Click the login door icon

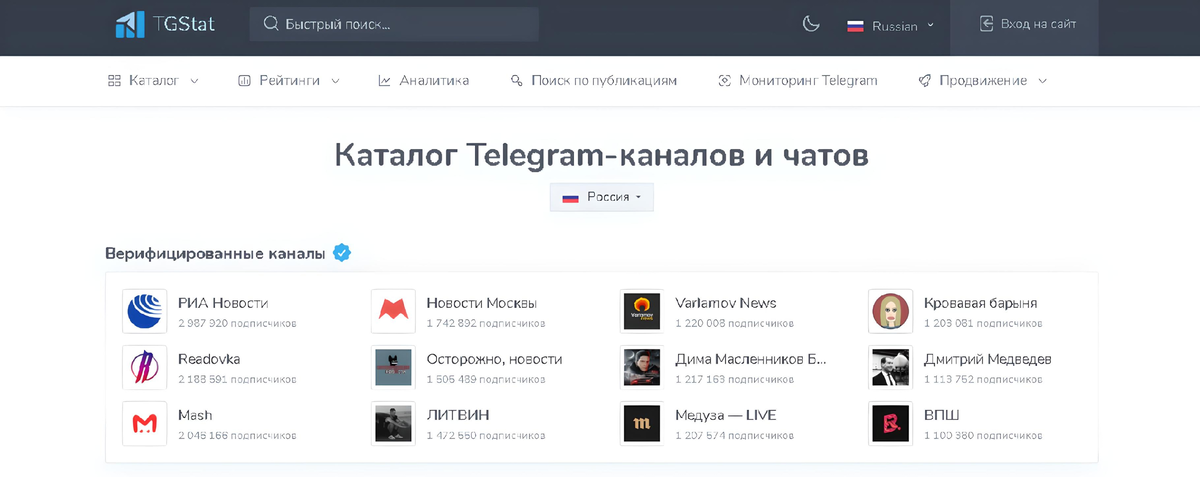pos(987,24)
